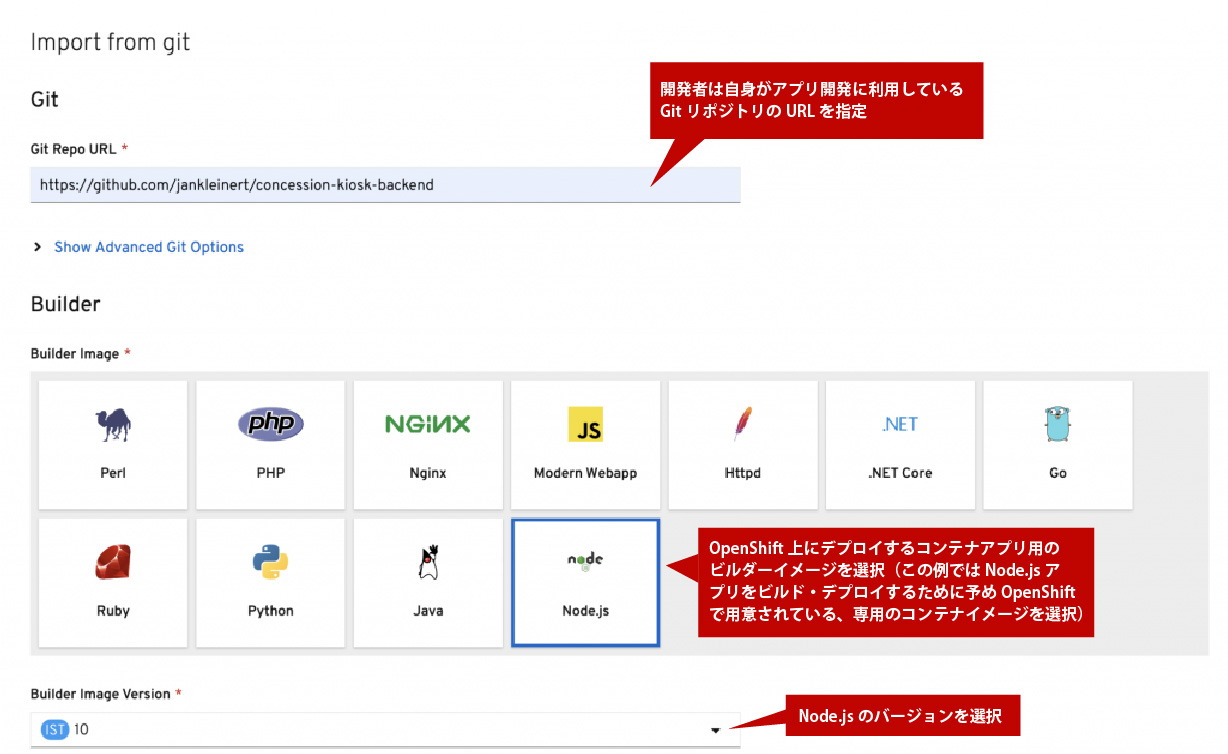Click the Modern Webapp text label
This screenshot has height=754, width=1228.
coord(585,473)
